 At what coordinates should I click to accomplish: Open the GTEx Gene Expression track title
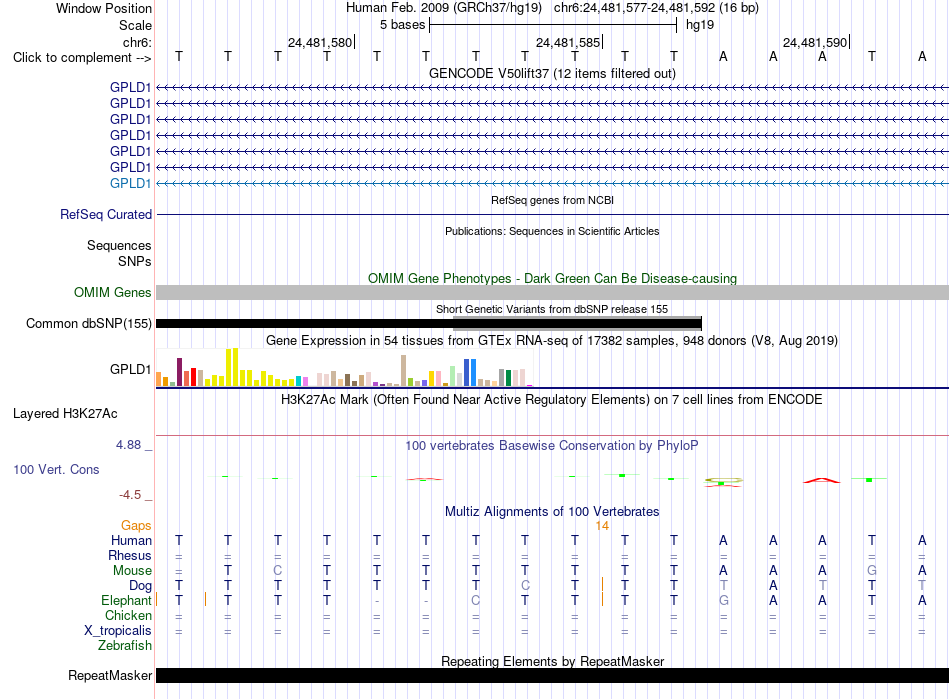coord(552,340)
